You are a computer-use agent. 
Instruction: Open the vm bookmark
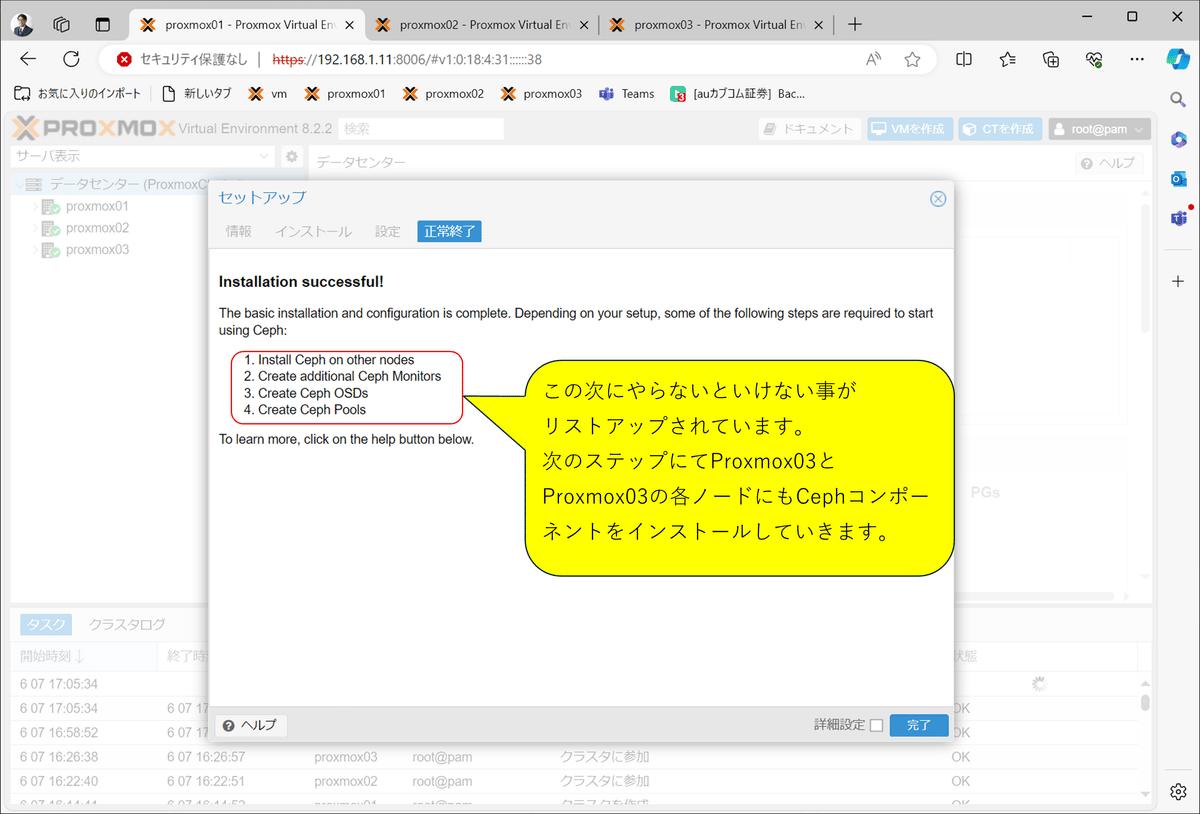click(268, 94)
